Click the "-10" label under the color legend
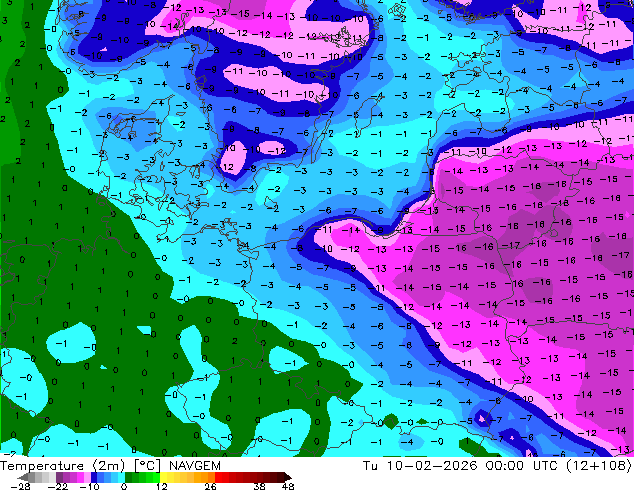Screen dimensions: 634x490 pos(90,486)
